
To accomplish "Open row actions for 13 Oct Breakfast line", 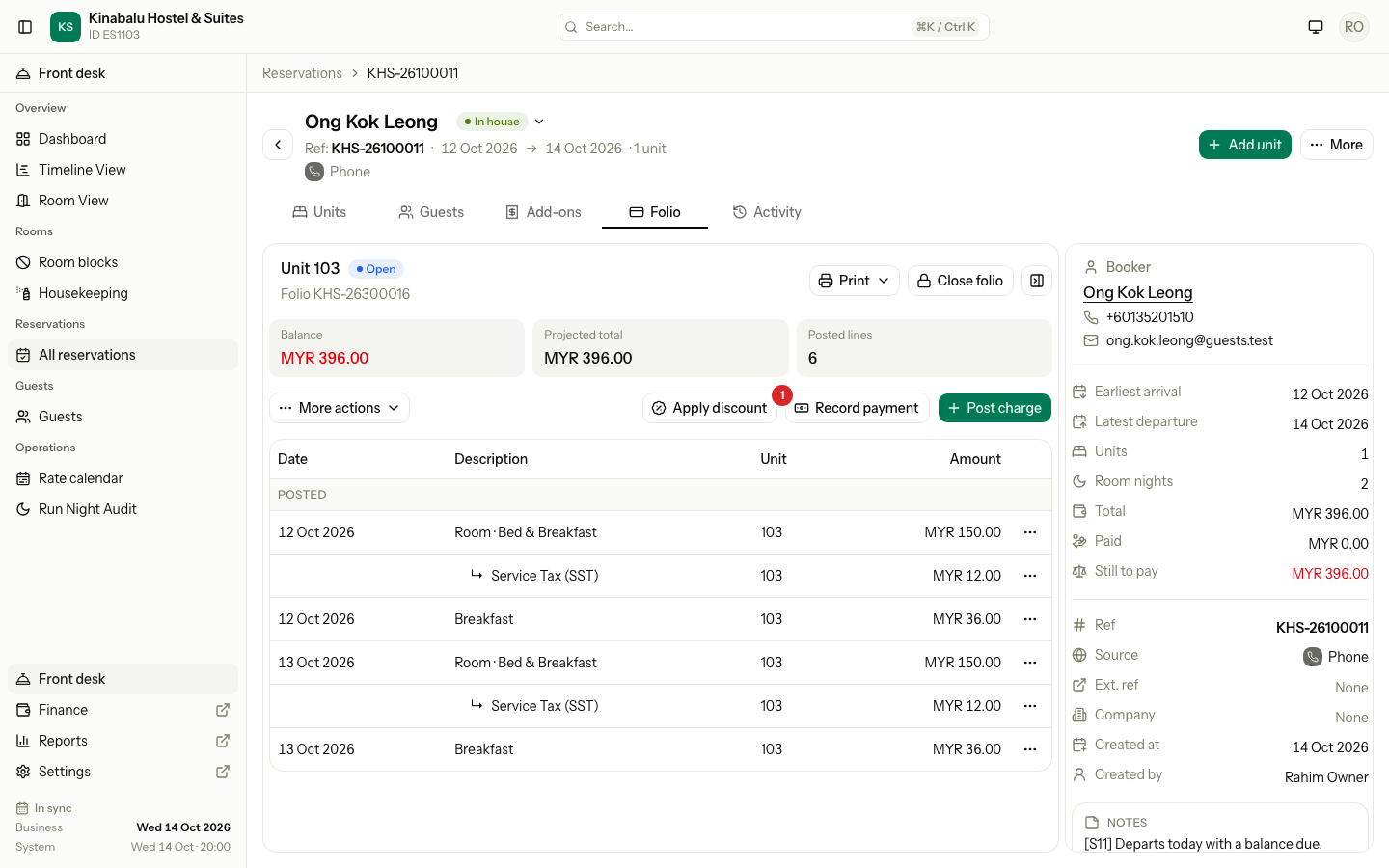I will pos(1030,749).
